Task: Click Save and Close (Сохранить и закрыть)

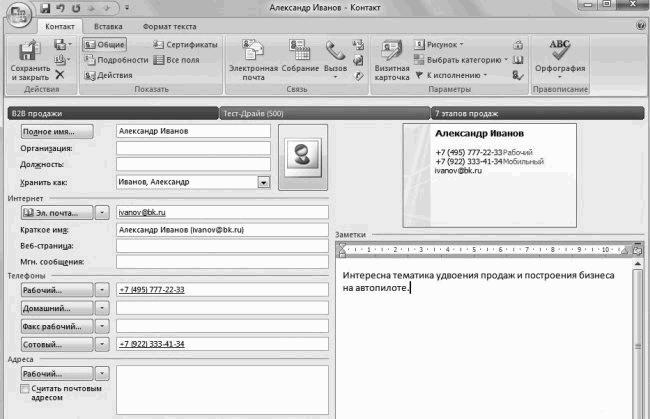Action: 30,61
